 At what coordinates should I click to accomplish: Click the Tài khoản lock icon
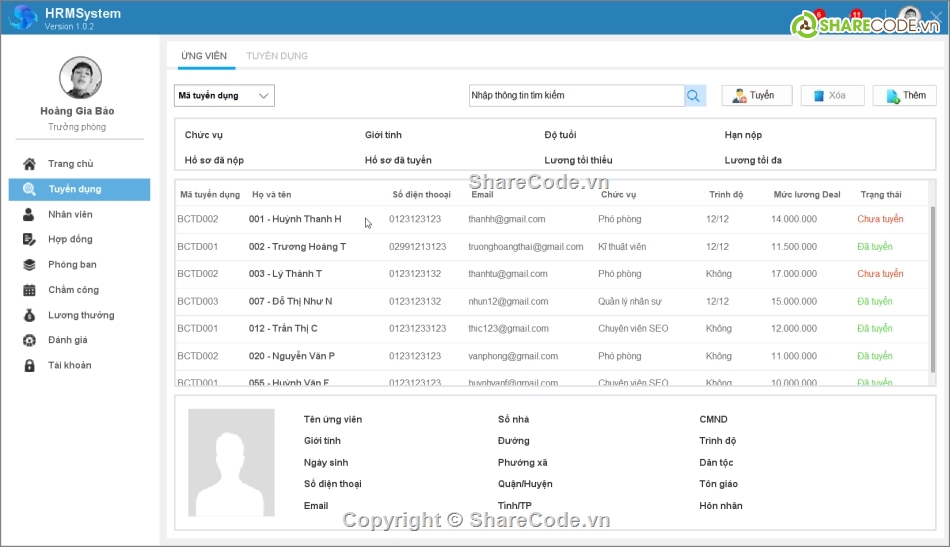coord(29,365)
